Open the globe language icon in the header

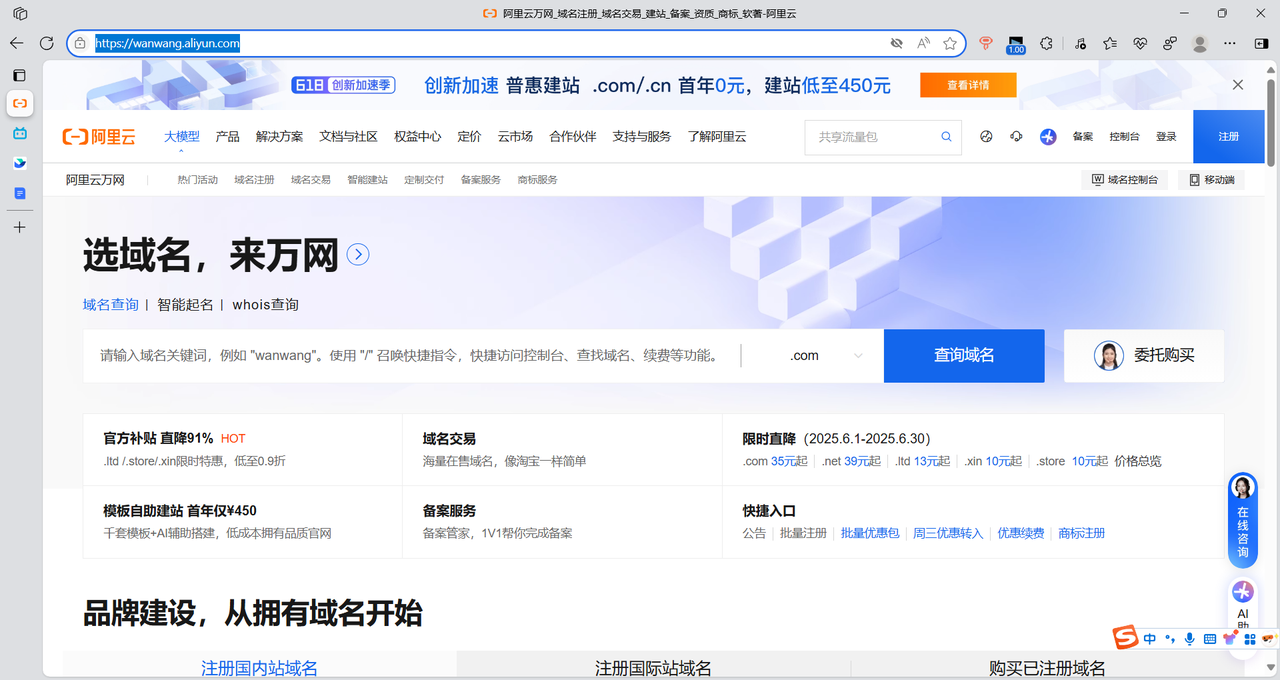pyautogui.click(x=986, y=137)
